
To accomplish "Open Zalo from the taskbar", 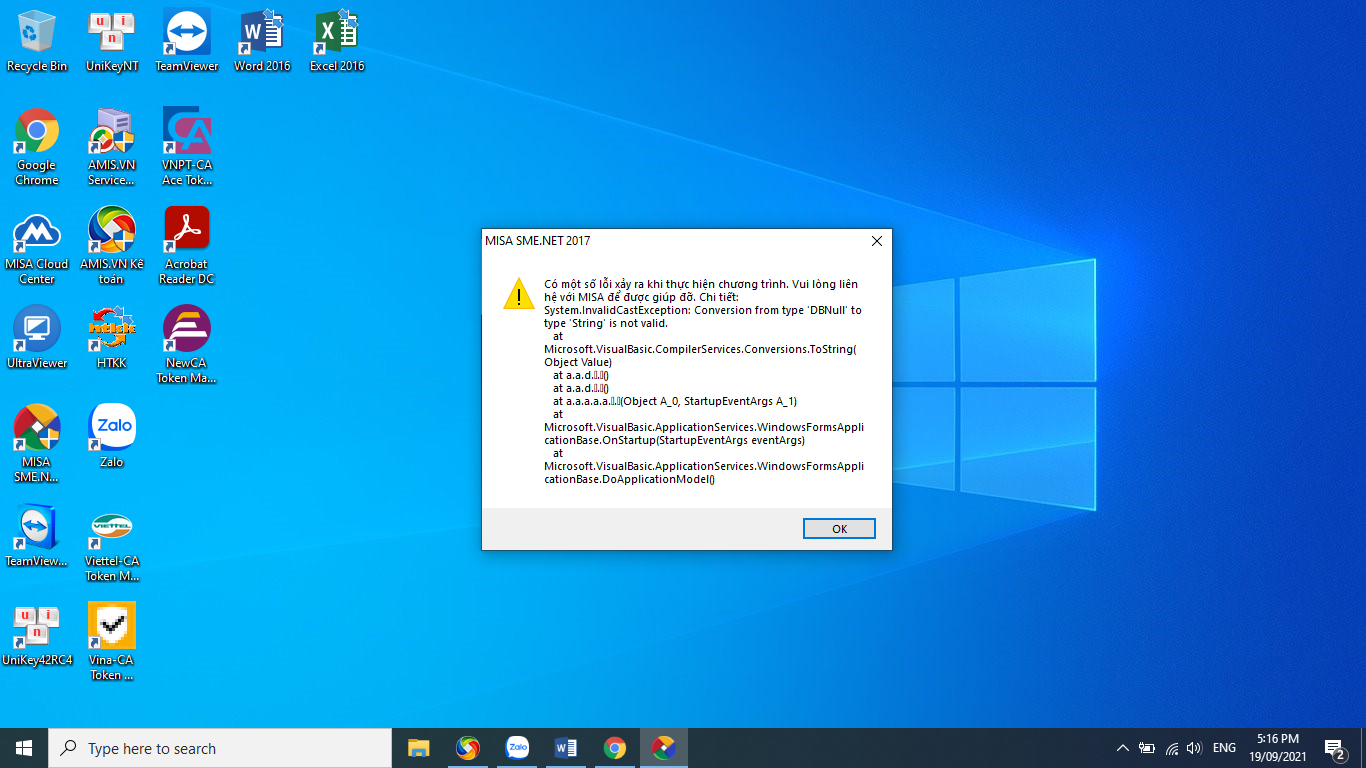I will 516,748.
